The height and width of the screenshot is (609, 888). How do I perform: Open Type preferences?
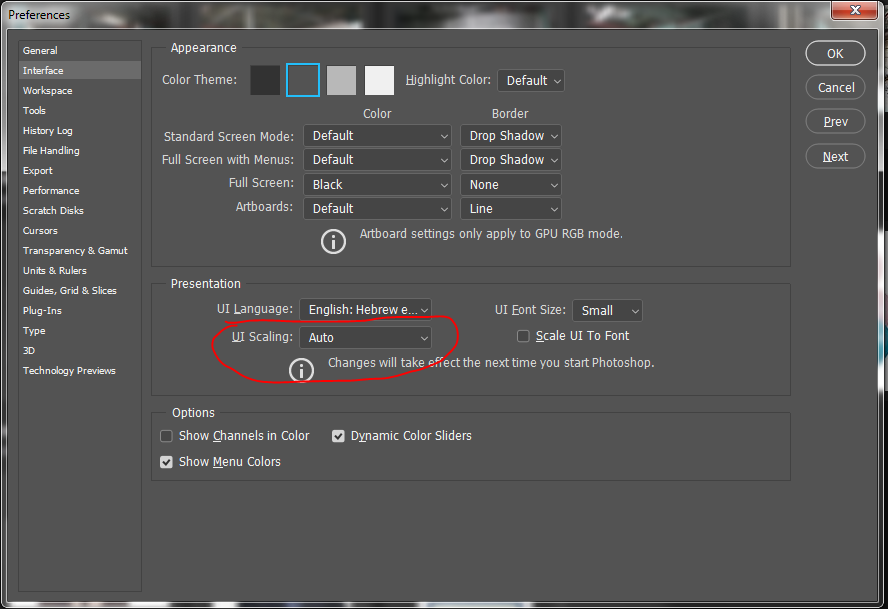[x=79, y=330]
